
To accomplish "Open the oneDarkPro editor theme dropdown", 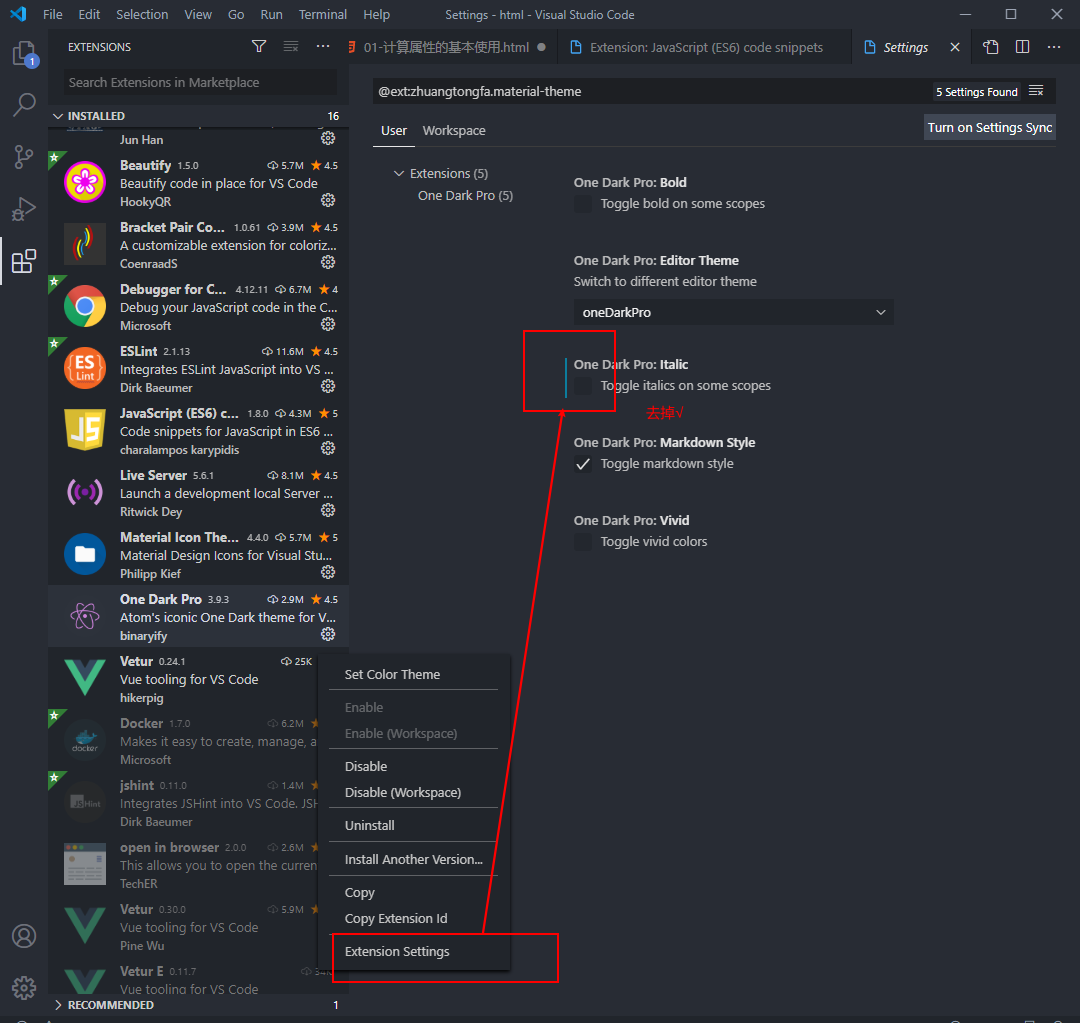I will click(x=734, y=312).
